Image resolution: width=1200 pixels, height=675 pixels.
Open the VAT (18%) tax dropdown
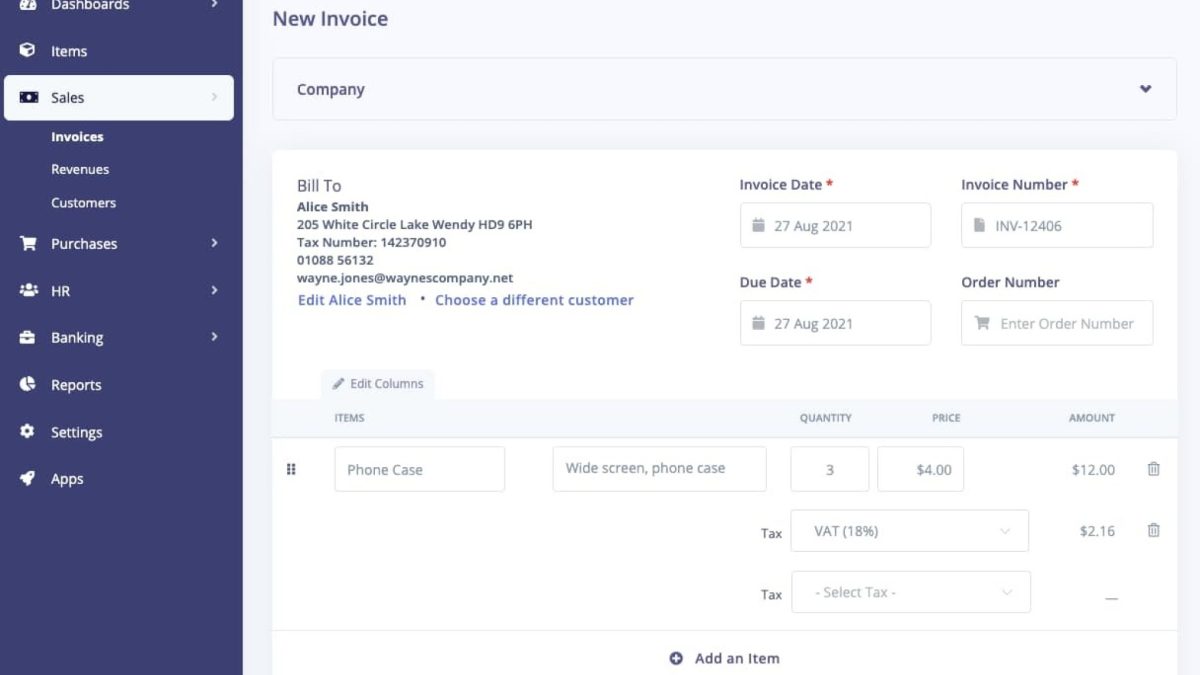[909, 531]
